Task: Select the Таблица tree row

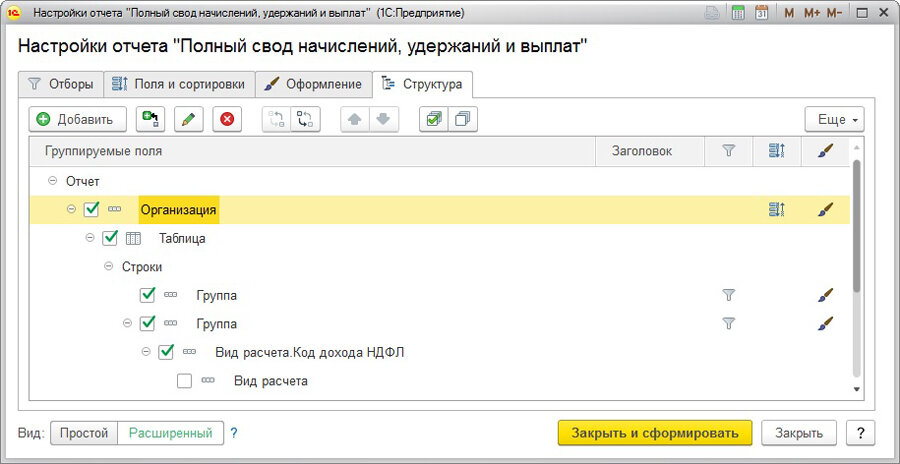Action: pos(440,238)
